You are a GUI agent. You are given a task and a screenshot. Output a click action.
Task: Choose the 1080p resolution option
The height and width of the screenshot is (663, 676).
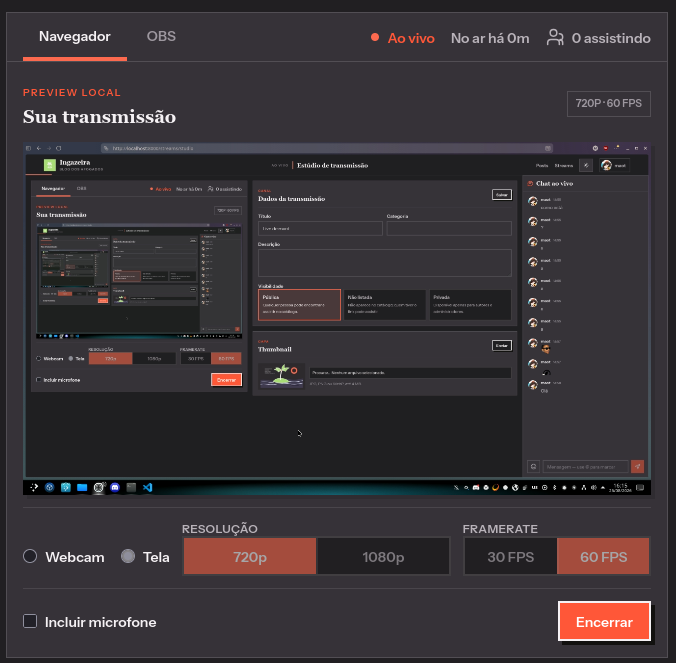click(x=383, y=556)
